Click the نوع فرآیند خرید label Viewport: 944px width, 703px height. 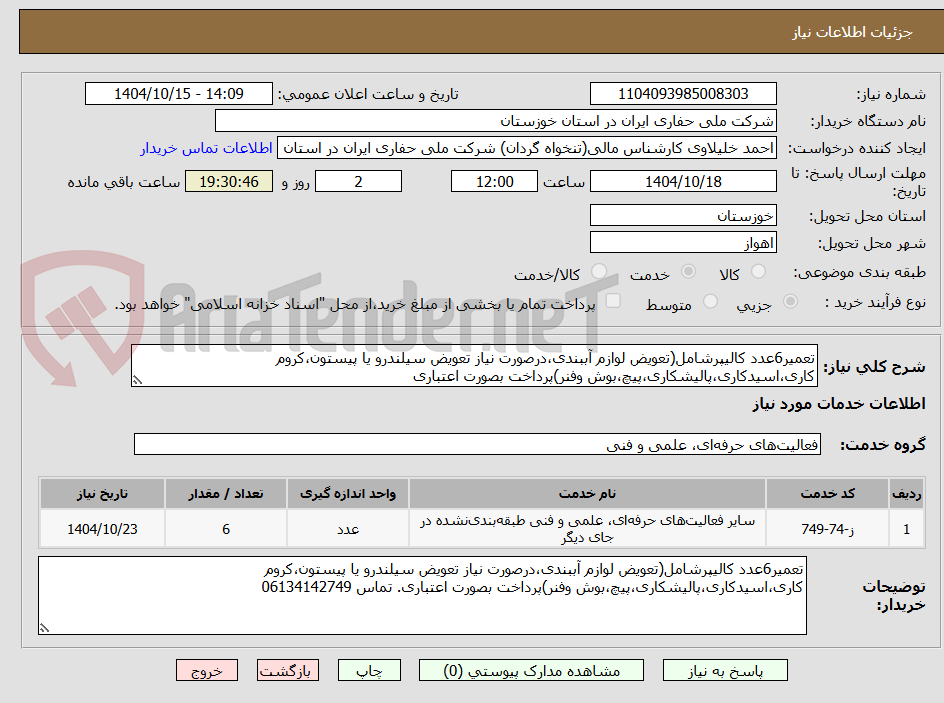(875, 302)
